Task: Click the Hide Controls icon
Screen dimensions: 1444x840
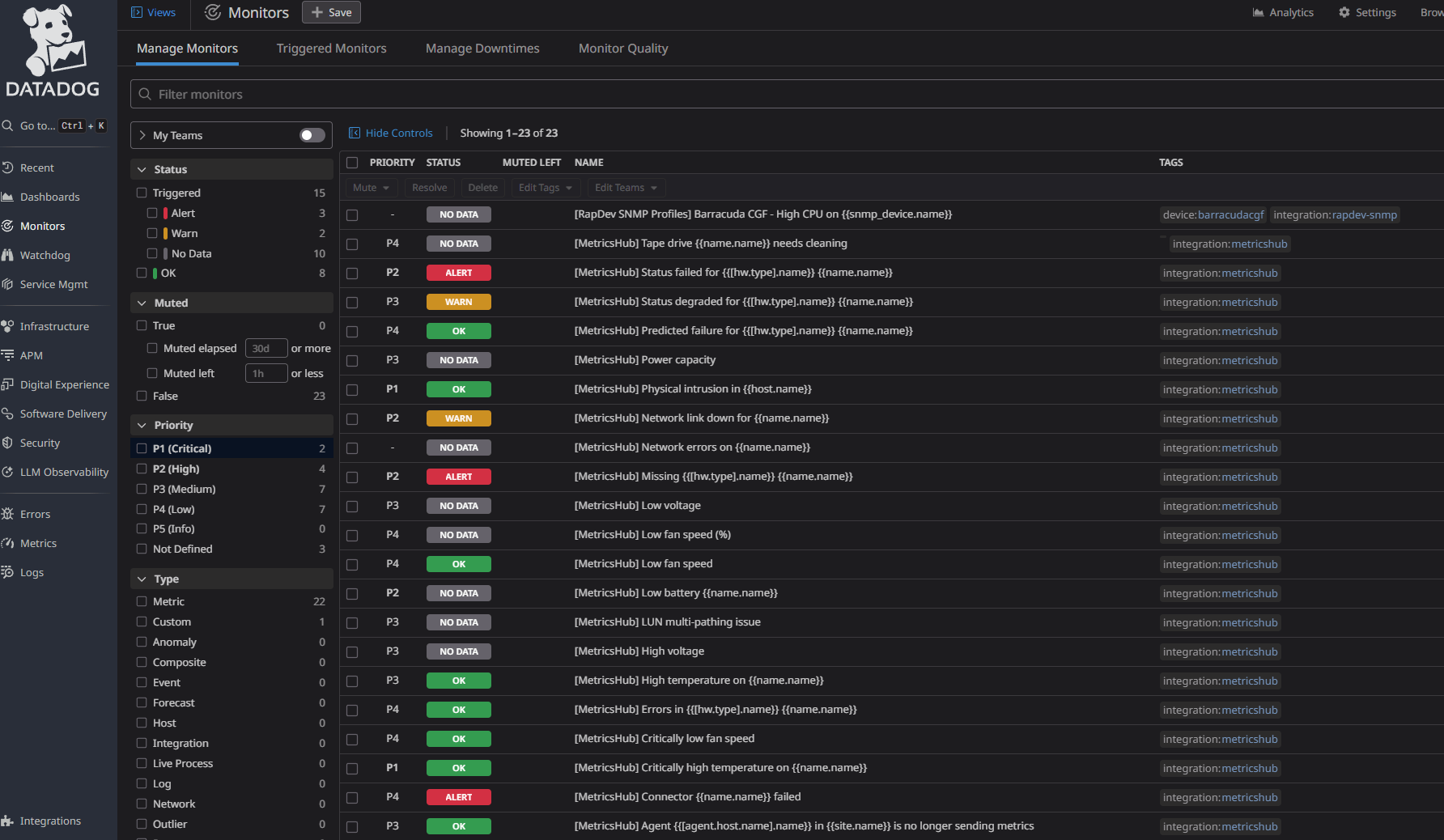Action: point(355,133)
